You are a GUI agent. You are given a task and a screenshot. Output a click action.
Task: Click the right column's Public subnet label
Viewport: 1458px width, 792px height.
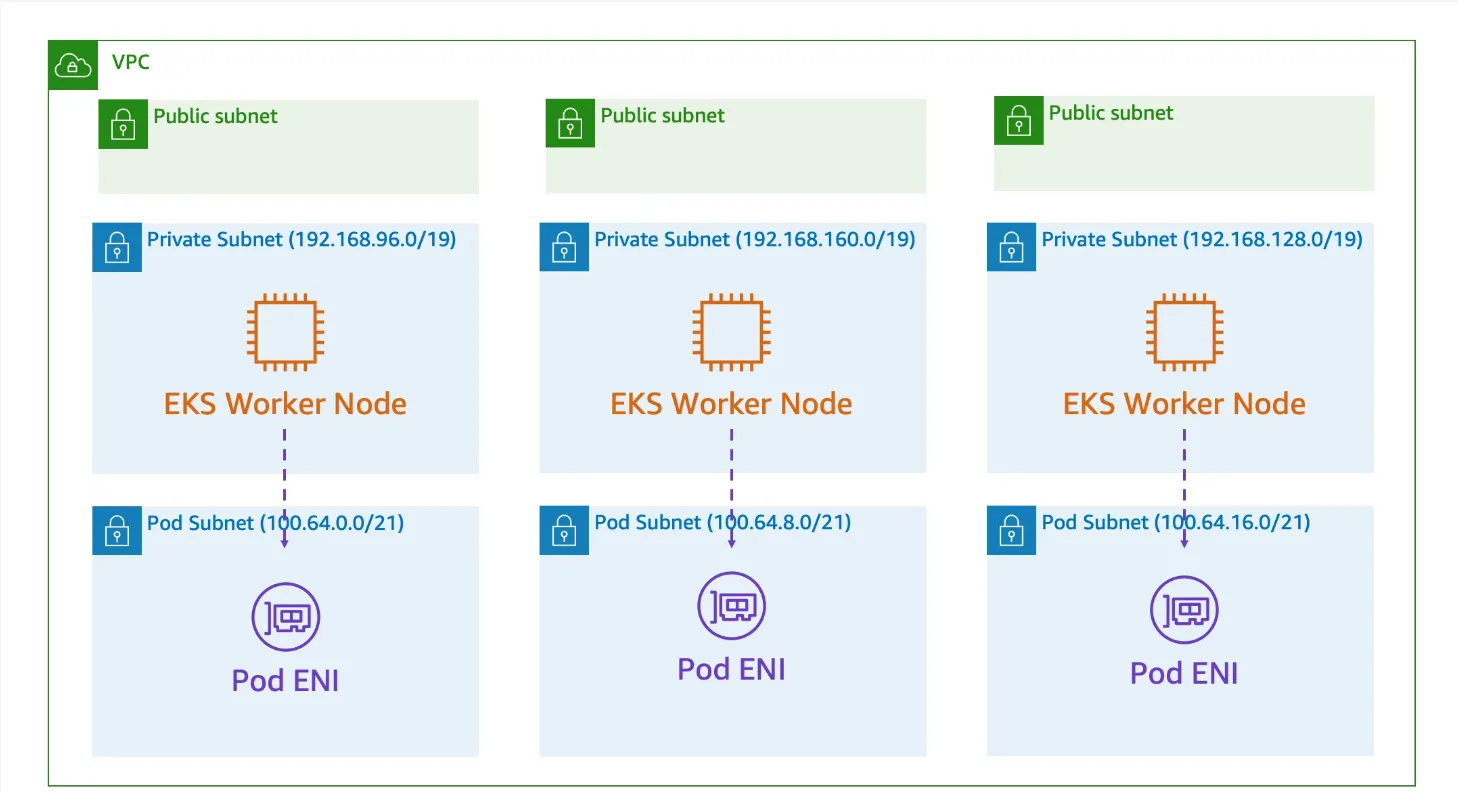pos(1111,113)
